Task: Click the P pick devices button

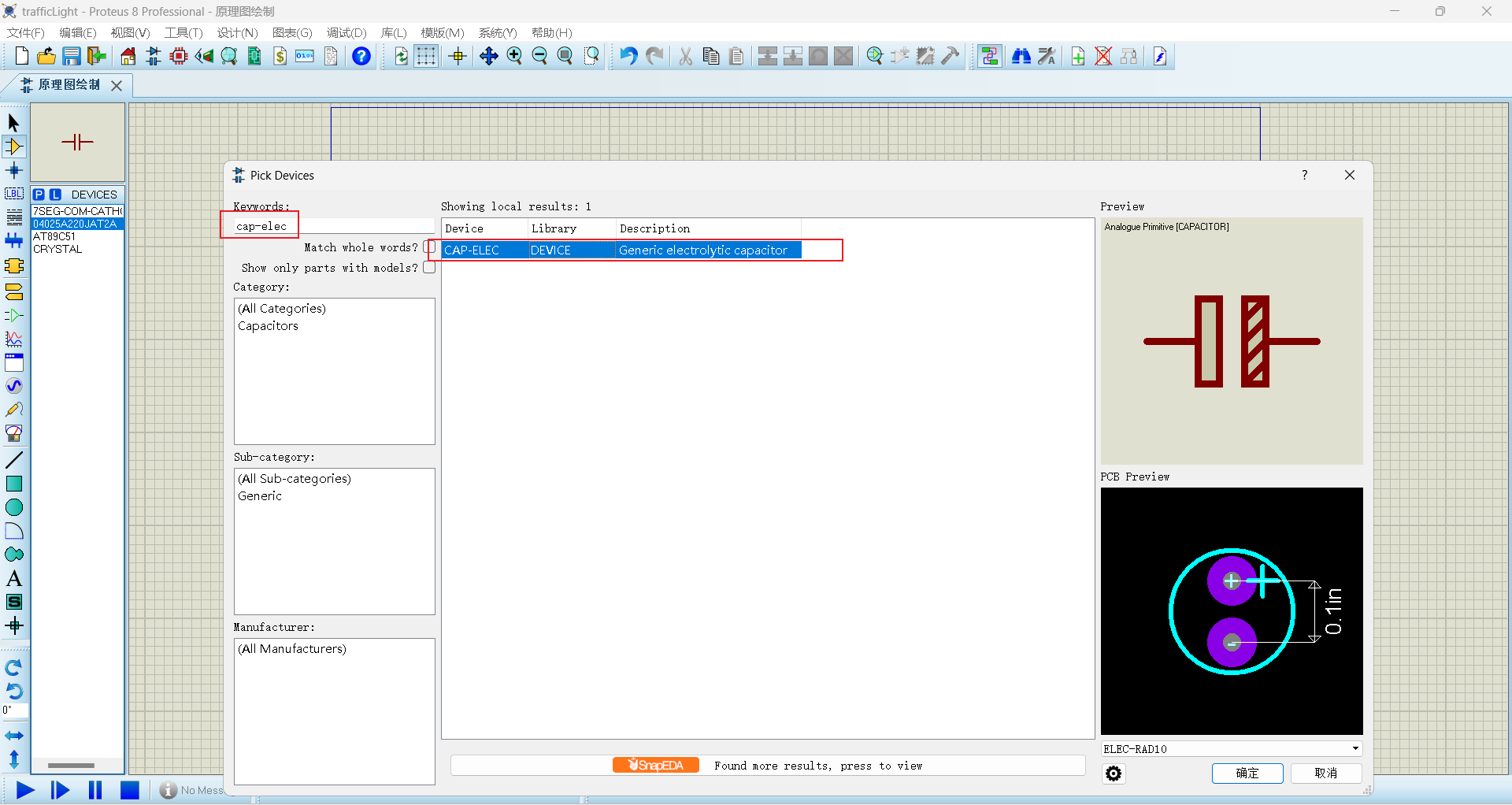Action: tap(39, 195)
